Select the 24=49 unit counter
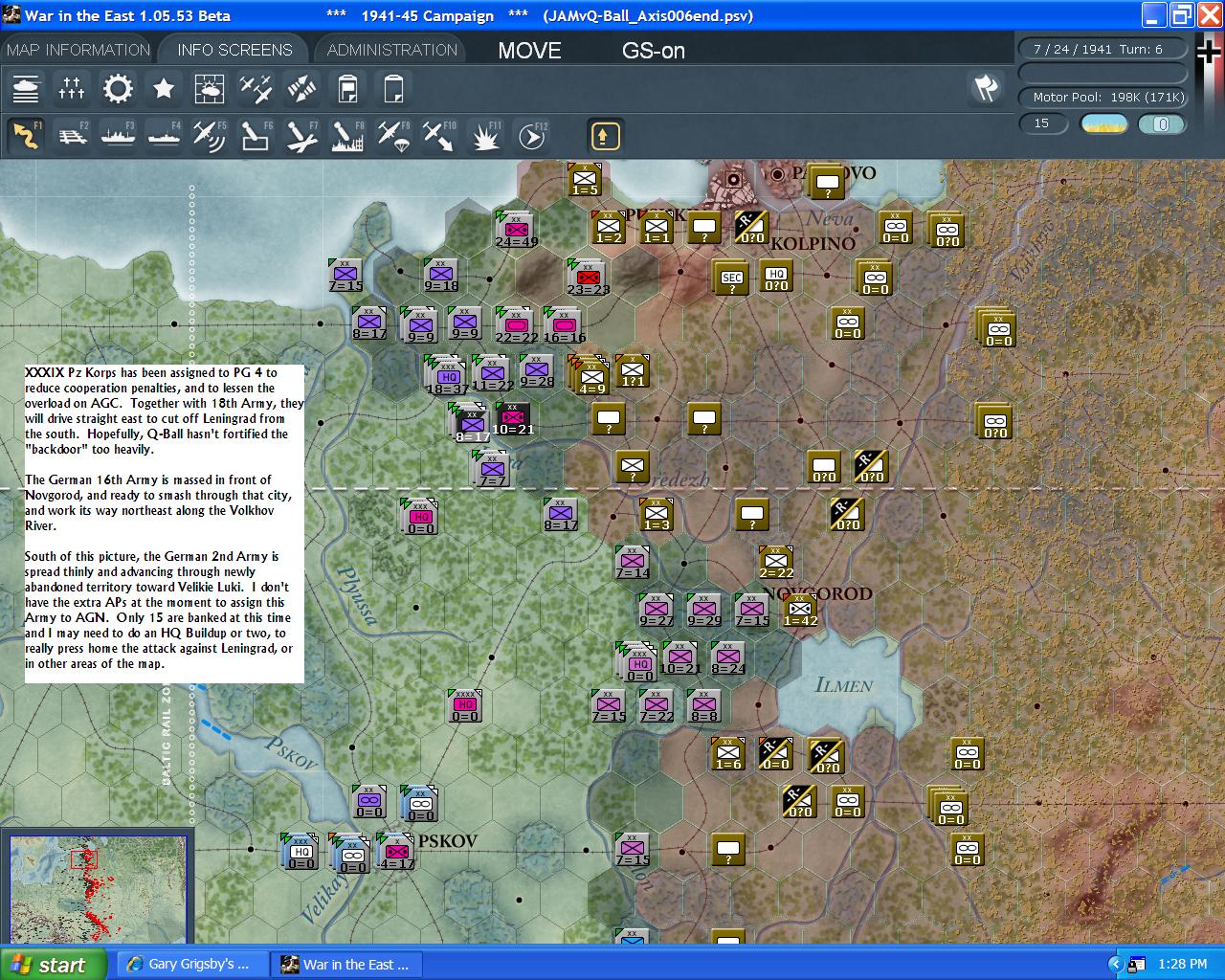Viewport: 1225px width, 980px height. pos(516,231)
